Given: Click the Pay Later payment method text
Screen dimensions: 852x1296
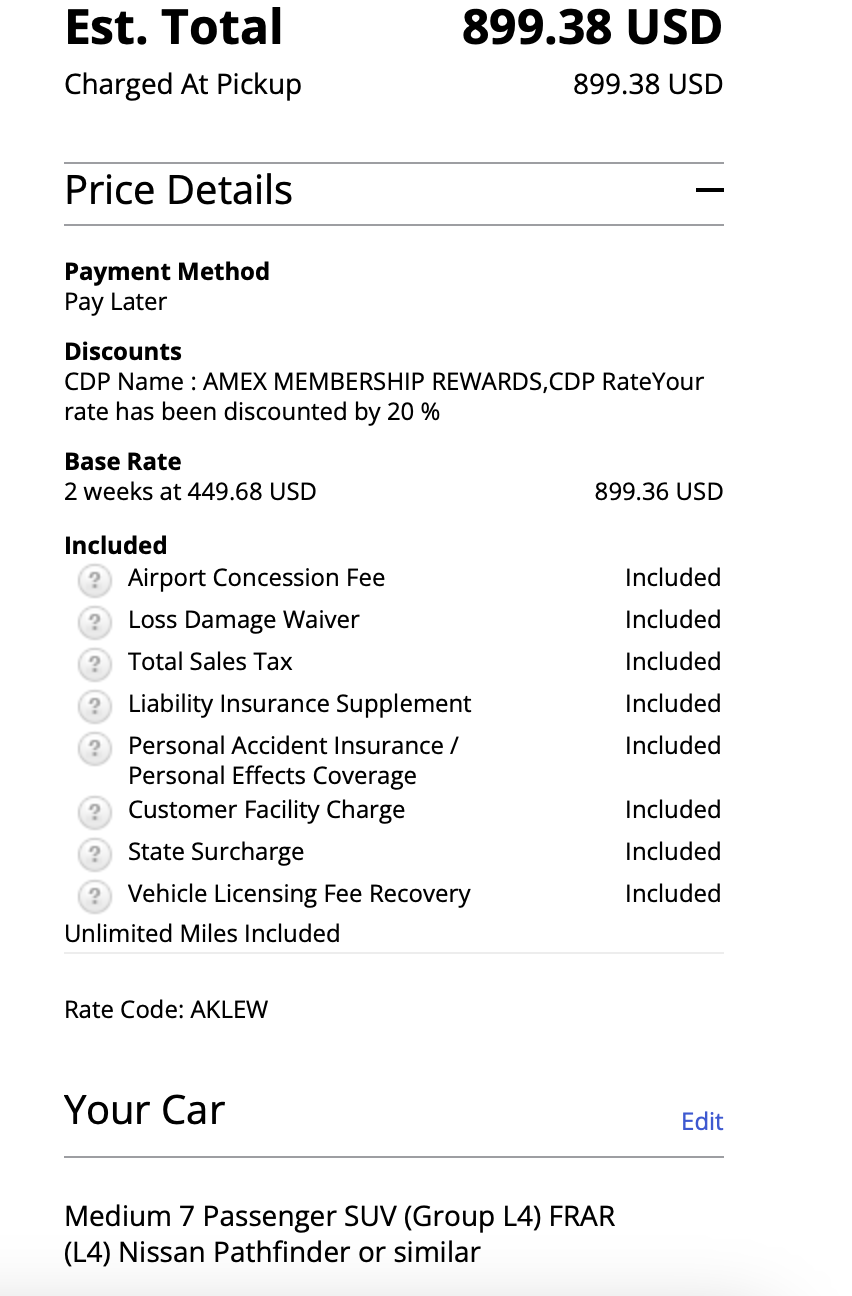Looking at the screenshot, I should (x=116, y=302).
